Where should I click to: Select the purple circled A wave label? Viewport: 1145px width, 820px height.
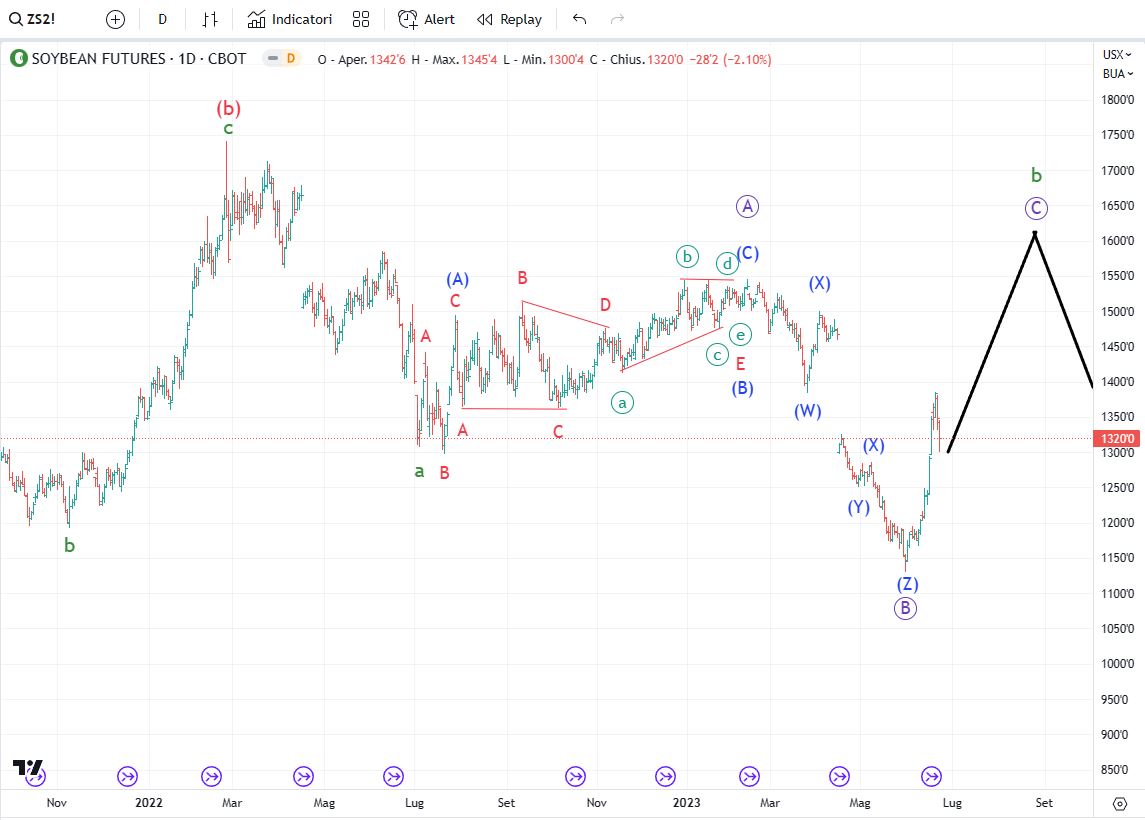[x=747, y=207]
